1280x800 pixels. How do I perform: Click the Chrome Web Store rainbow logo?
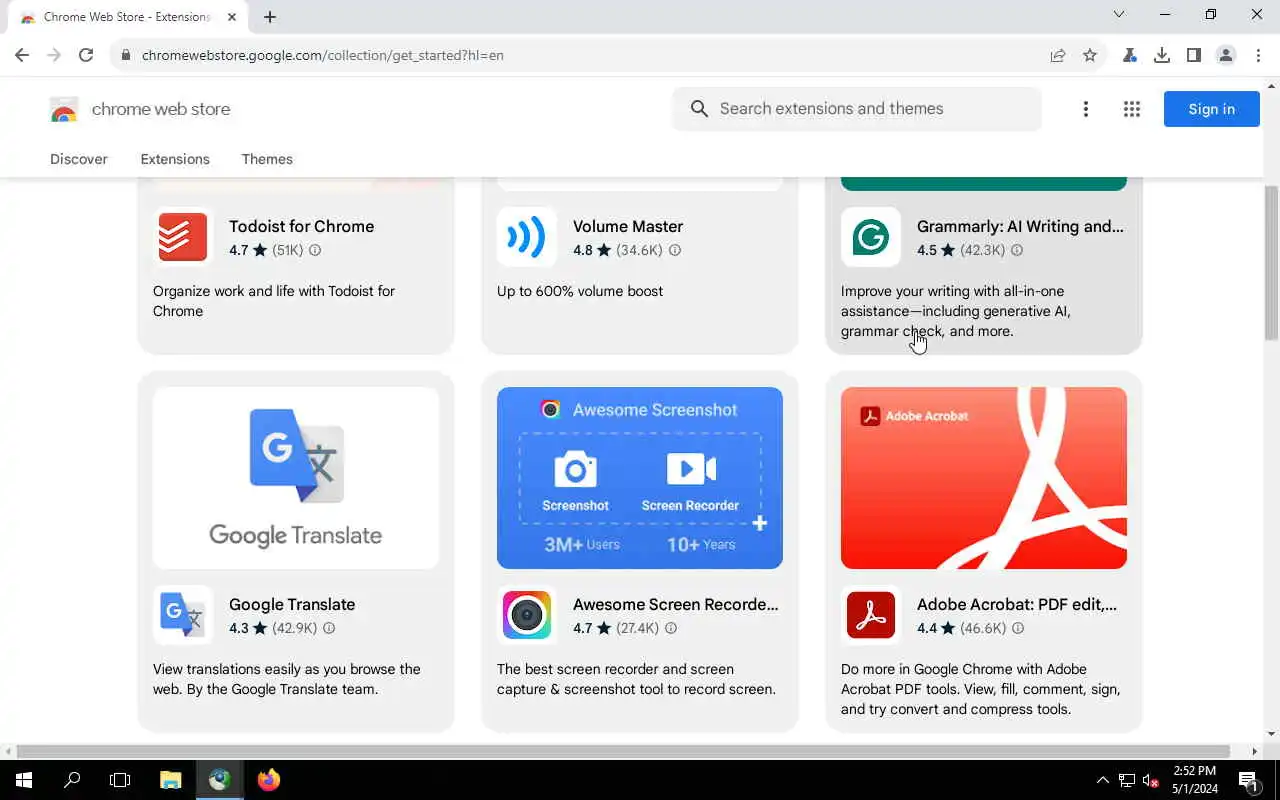point(64,110)
